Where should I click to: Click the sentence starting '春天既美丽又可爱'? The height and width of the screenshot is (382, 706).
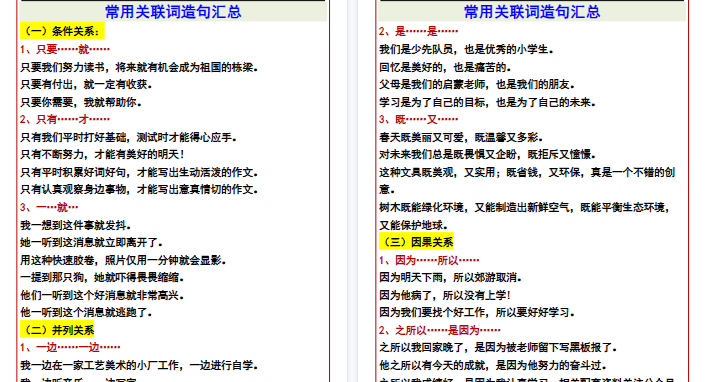coord(461,137)
